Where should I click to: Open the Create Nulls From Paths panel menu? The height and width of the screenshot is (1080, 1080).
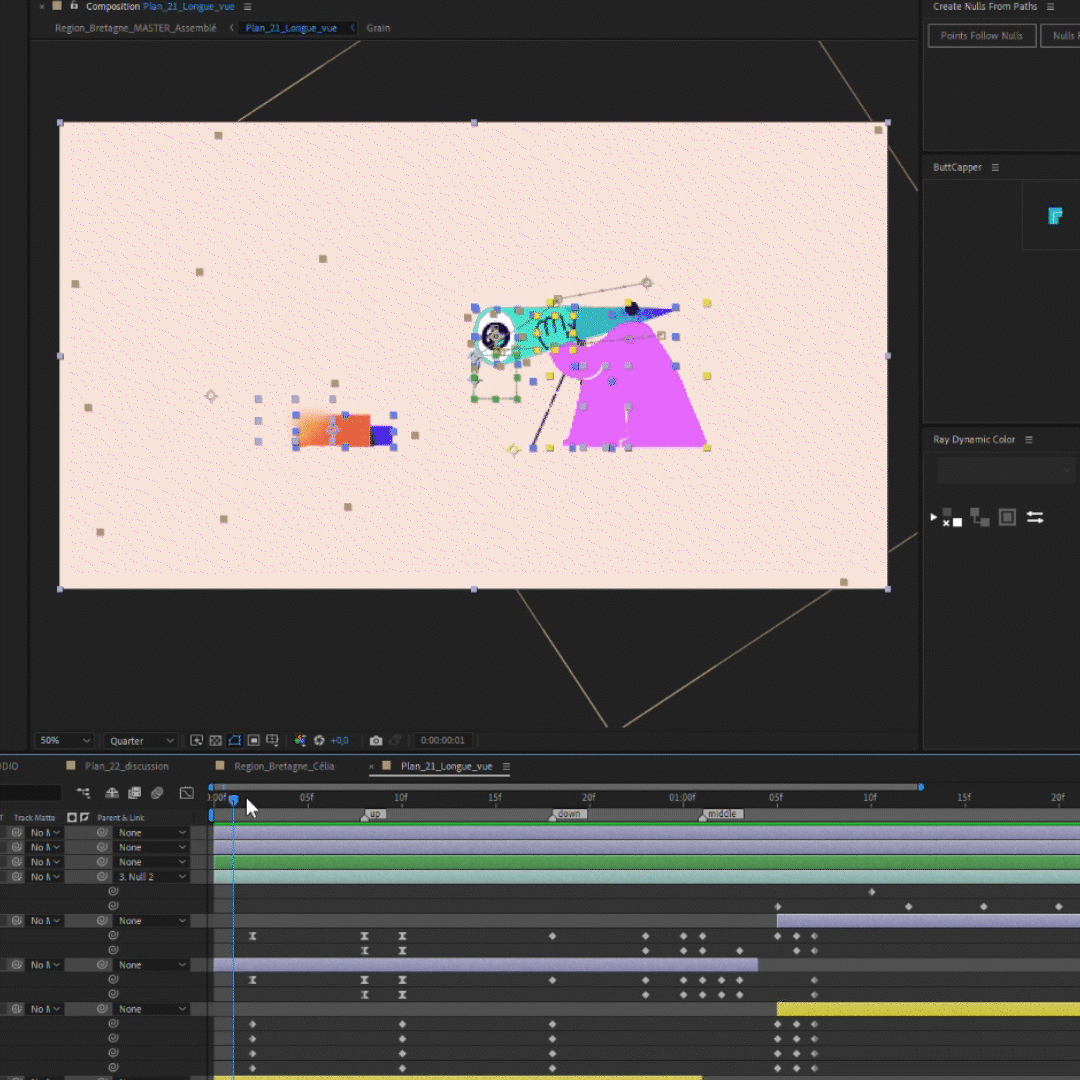point(1050,6)
